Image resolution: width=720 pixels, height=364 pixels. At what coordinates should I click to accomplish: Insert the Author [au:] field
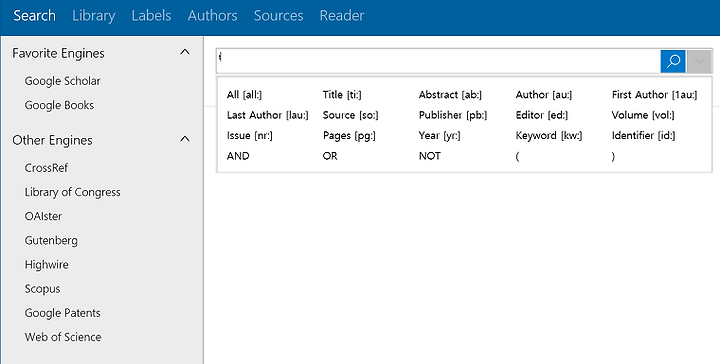tap(544, 95)
